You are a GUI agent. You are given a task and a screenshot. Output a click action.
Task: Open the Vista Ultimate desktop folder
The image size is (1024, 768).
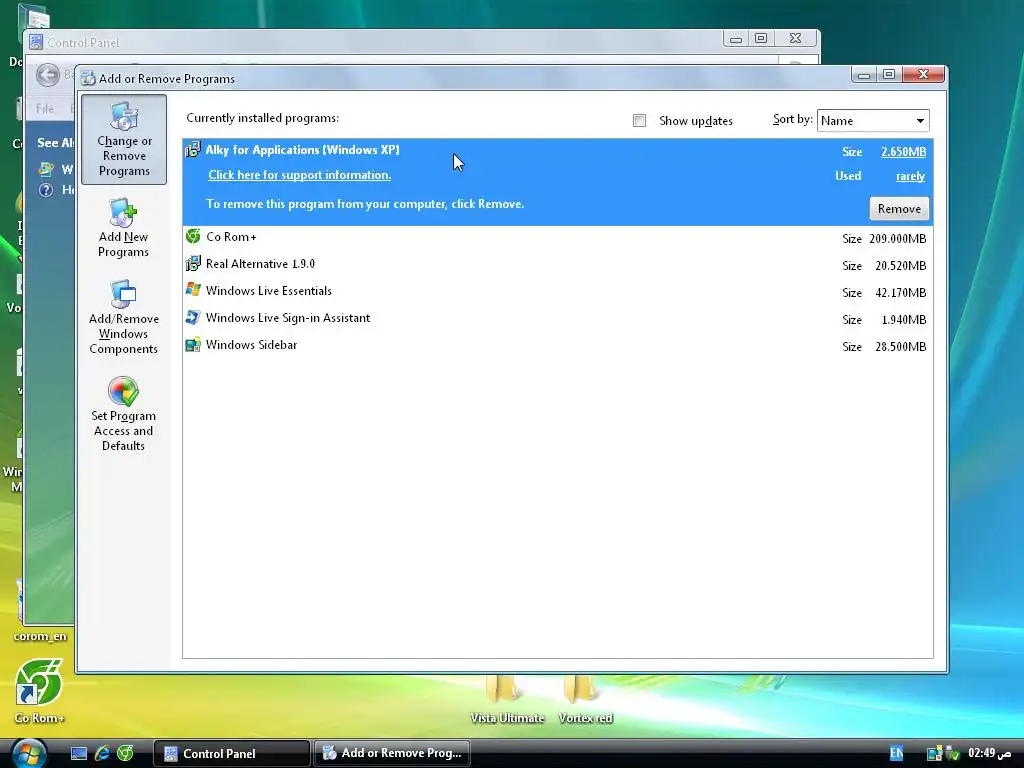507,699
